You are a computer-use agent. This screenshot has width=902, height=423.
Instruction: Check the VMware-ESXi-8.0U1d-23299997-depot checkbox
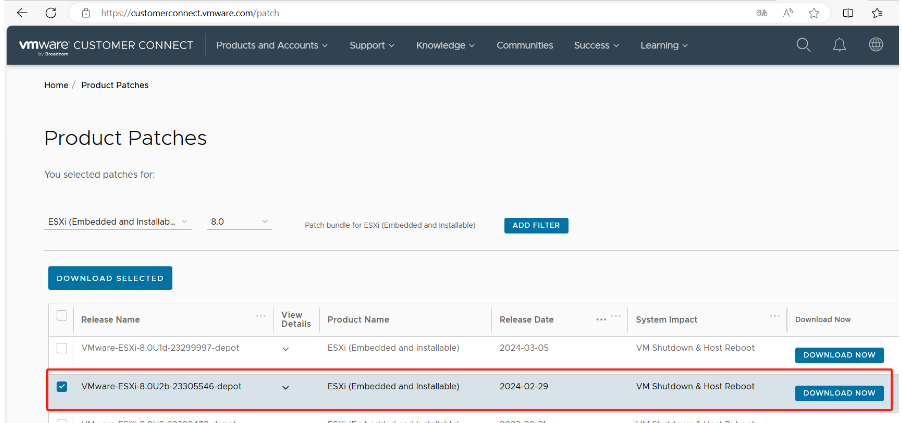pos(62,348)
